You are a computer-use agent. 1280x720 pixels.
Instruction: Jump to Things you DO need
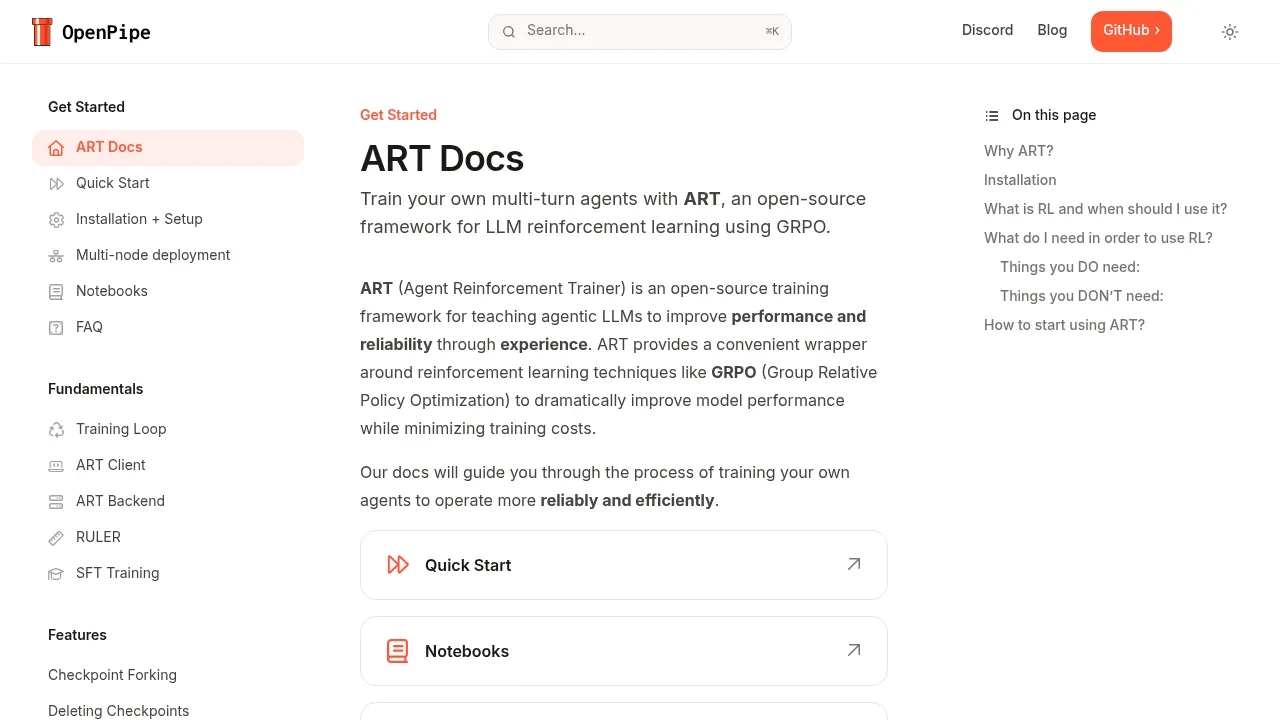coord(1070,267)
